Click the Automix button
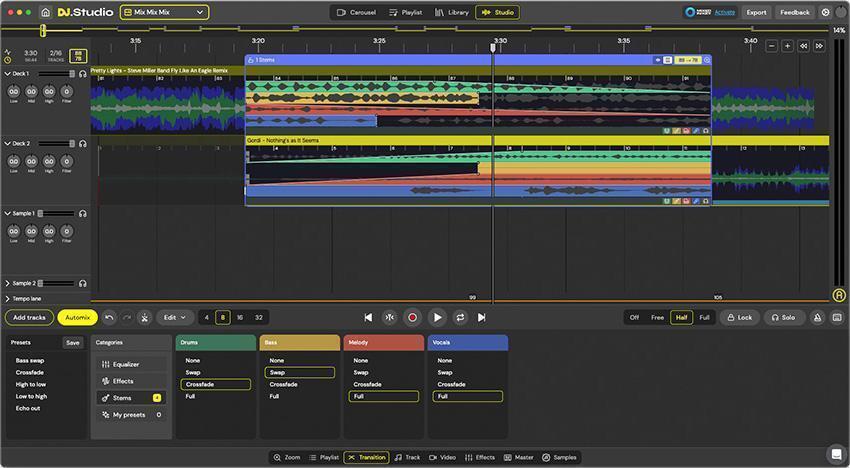The image size is (850, 468). (77, 317)
